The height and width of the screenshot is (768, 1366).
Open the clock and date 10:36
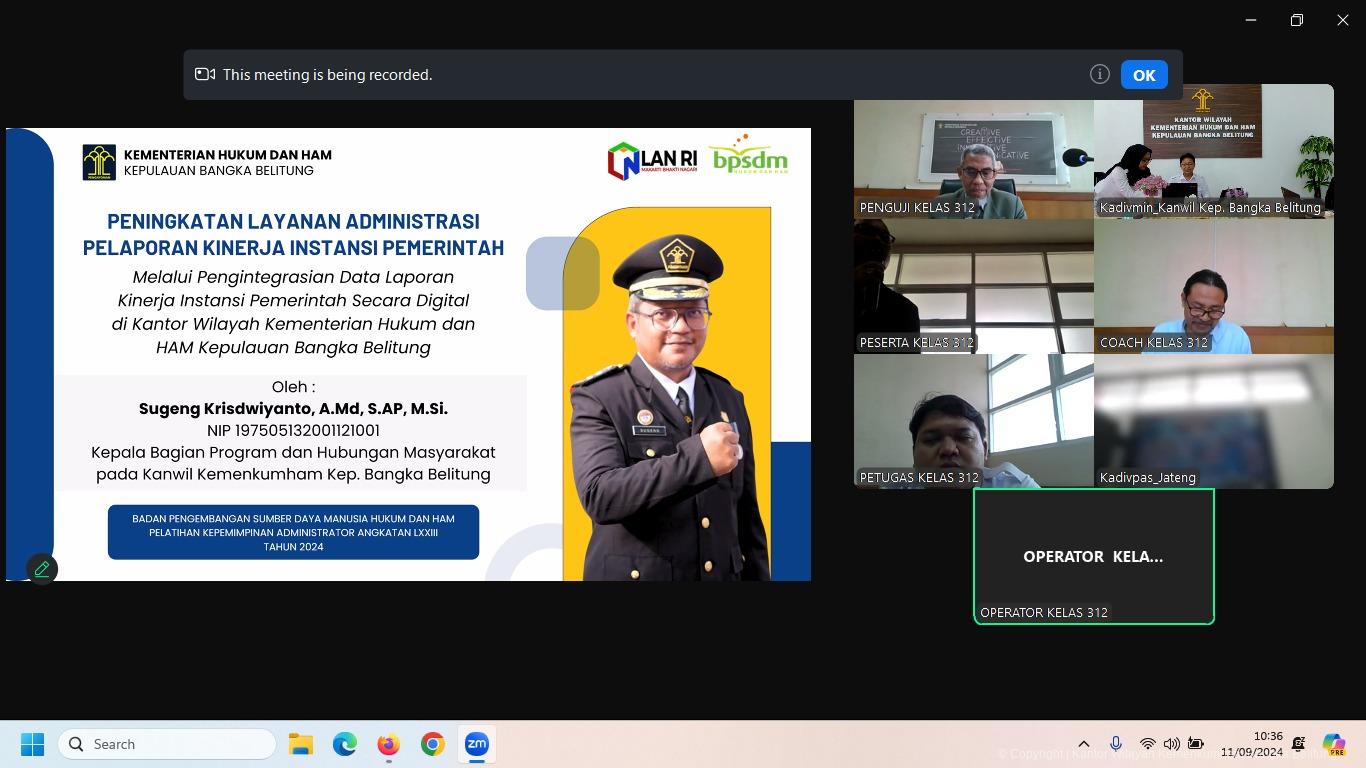click(x=1252, y=744)
